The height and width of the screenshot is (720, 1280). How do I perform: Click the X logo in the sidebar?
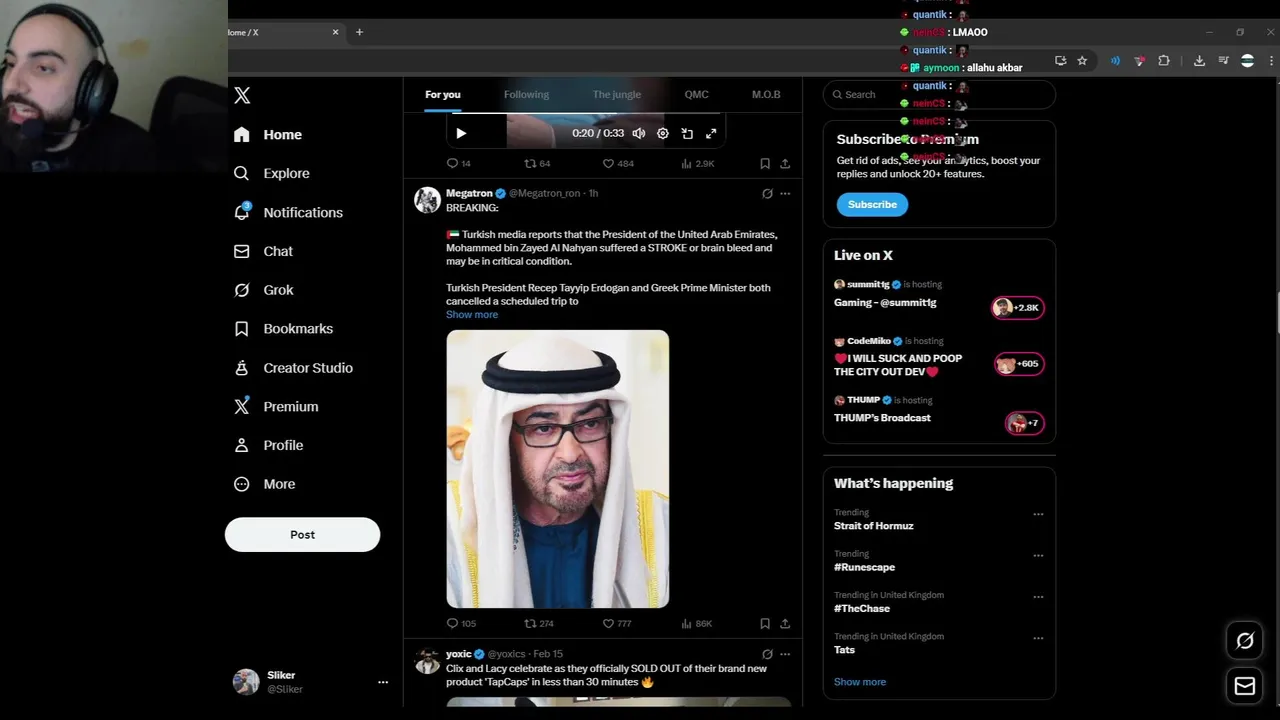pos(242,95)
